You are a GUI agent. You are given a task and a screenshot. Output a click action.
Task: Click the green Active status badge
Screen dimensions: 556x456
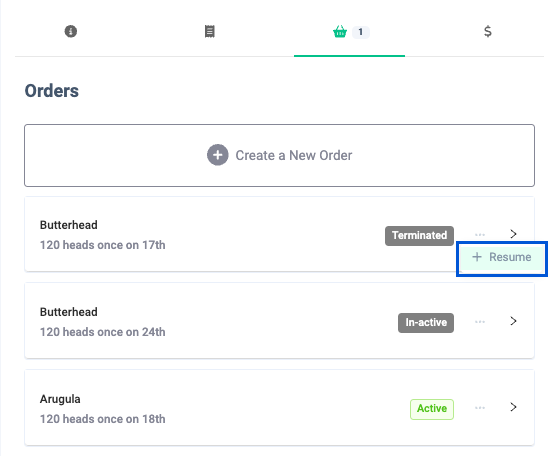pos(432,409)
